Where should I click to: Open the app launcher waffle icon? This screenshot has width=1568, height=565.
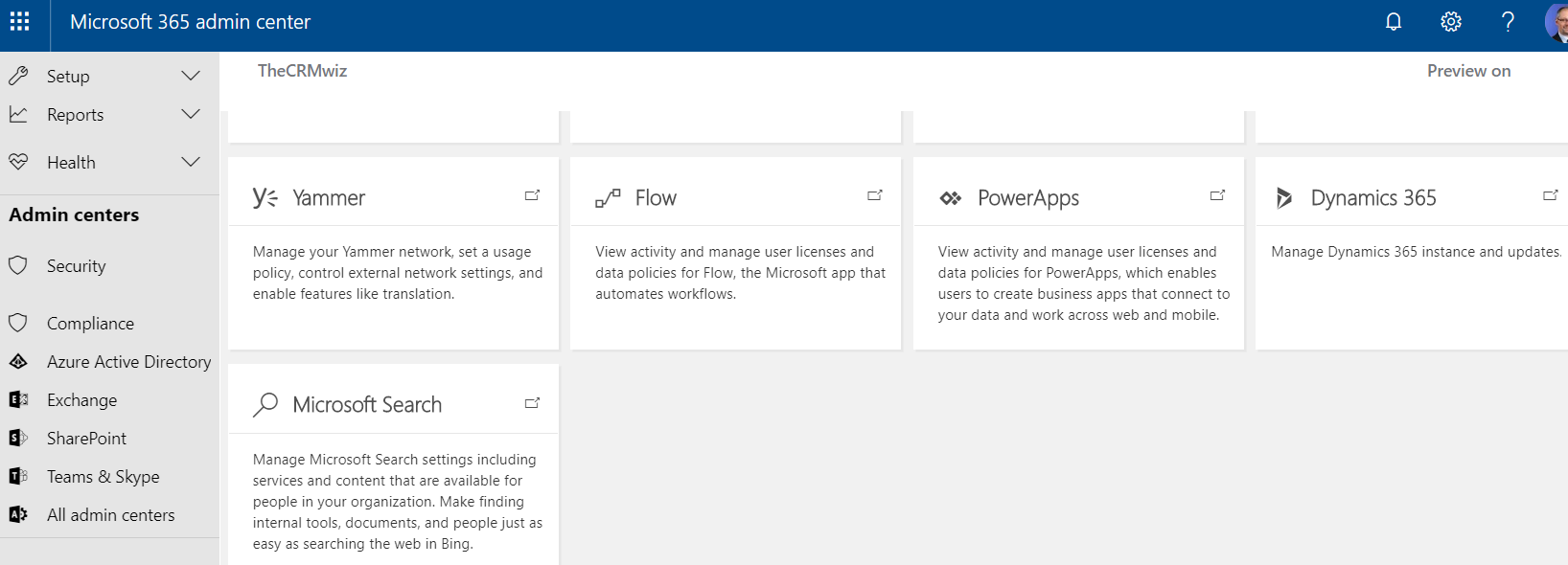click(x=19, y=21)
